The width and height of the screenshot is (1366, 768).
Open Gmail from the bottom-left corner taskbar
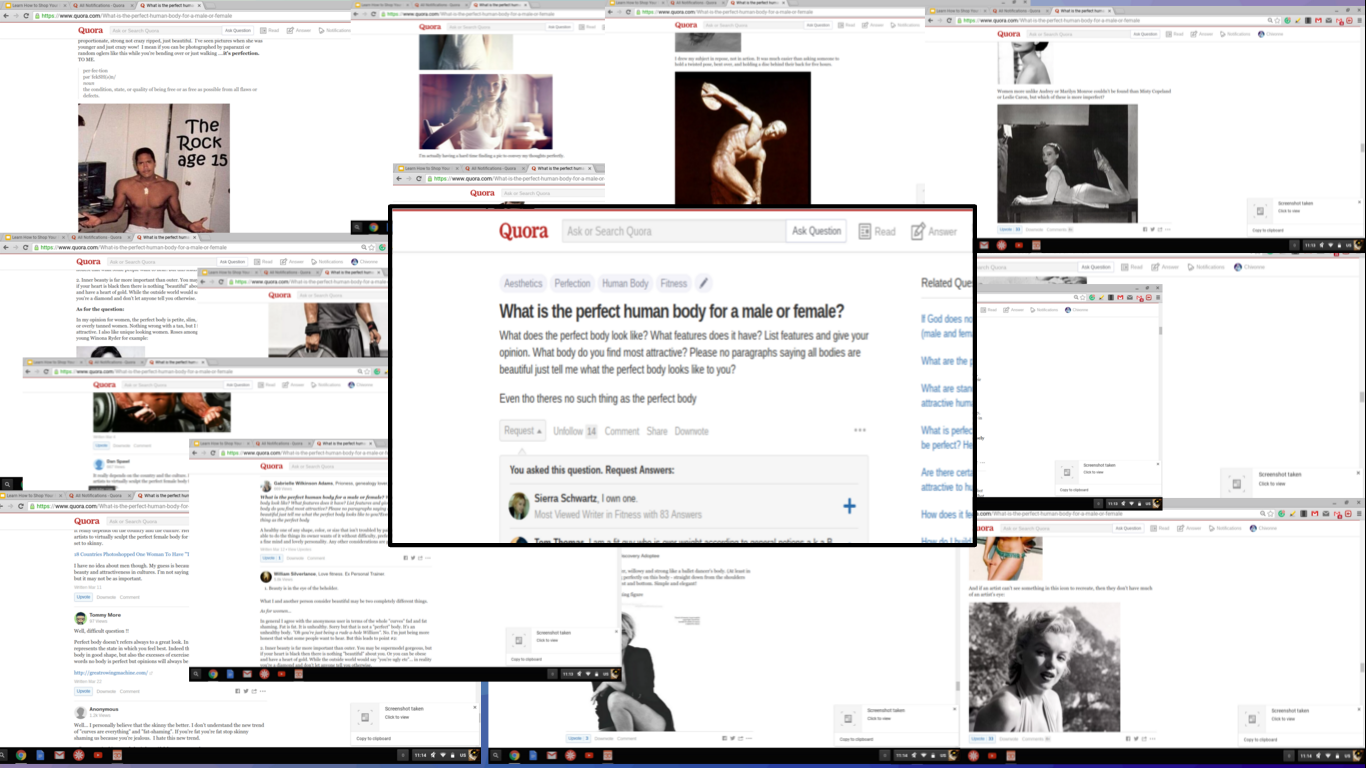[x=57, y=756]
